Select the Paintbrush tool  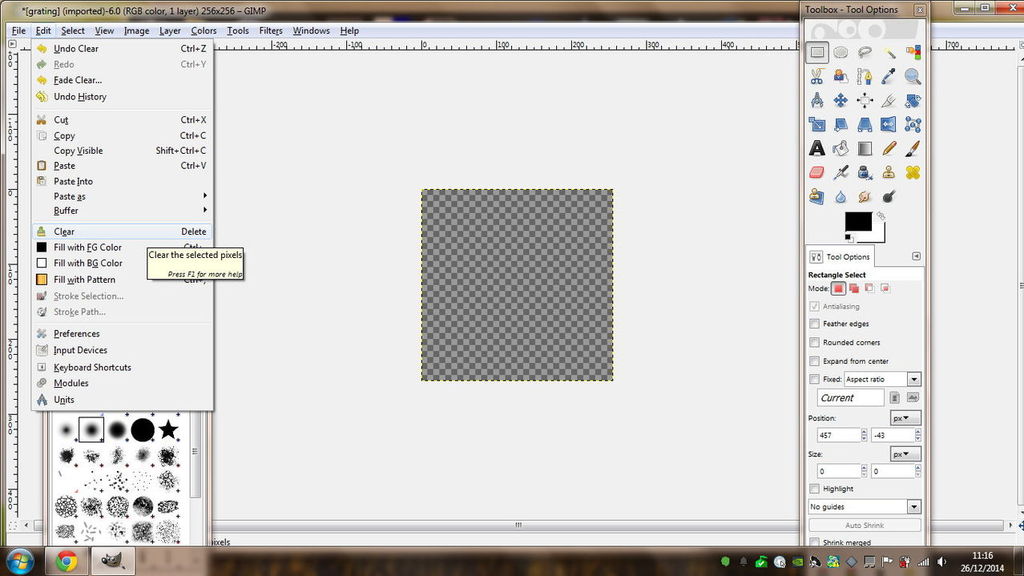coord(913,149)
